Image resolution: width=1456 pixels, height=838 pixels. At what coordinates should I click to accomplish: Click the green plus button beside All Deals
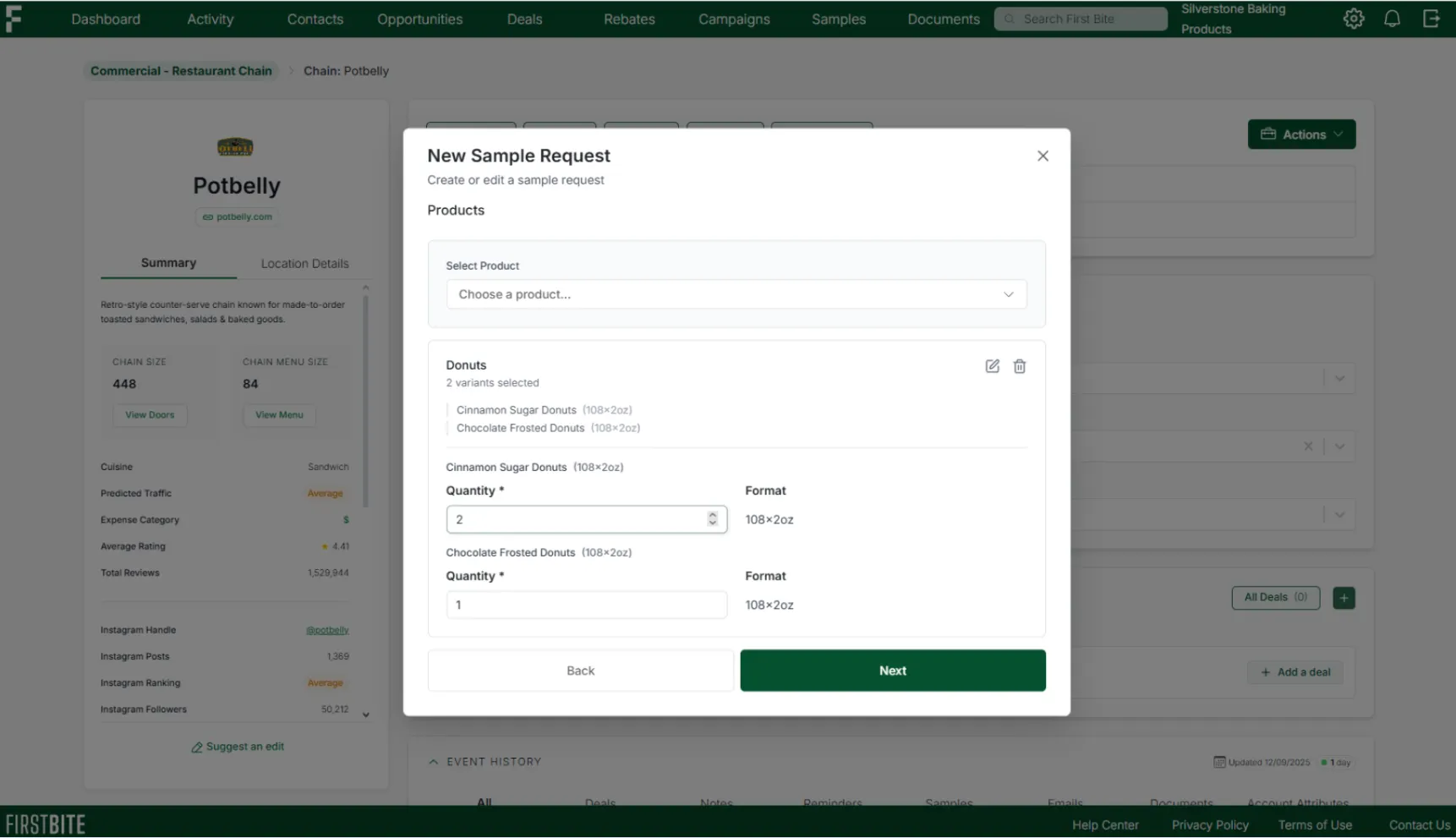point(1344,598)
